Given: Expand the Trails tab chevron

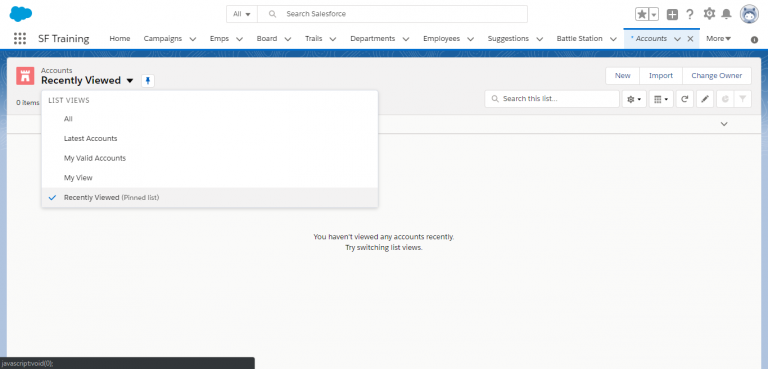Looking at the screenshot, I should (333, 39).
